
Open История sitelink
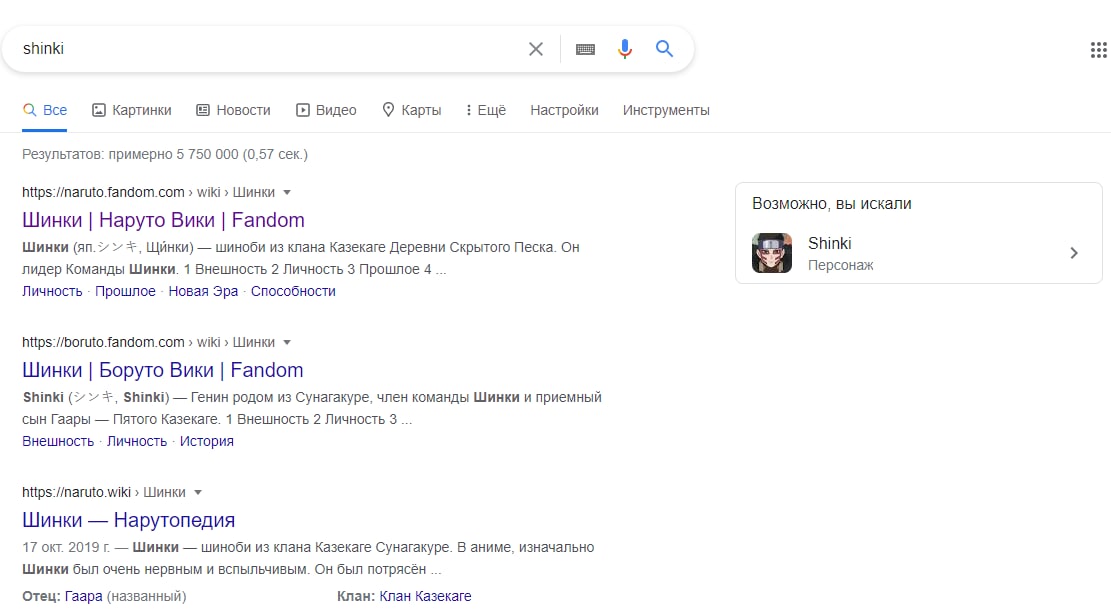(206, 441)
